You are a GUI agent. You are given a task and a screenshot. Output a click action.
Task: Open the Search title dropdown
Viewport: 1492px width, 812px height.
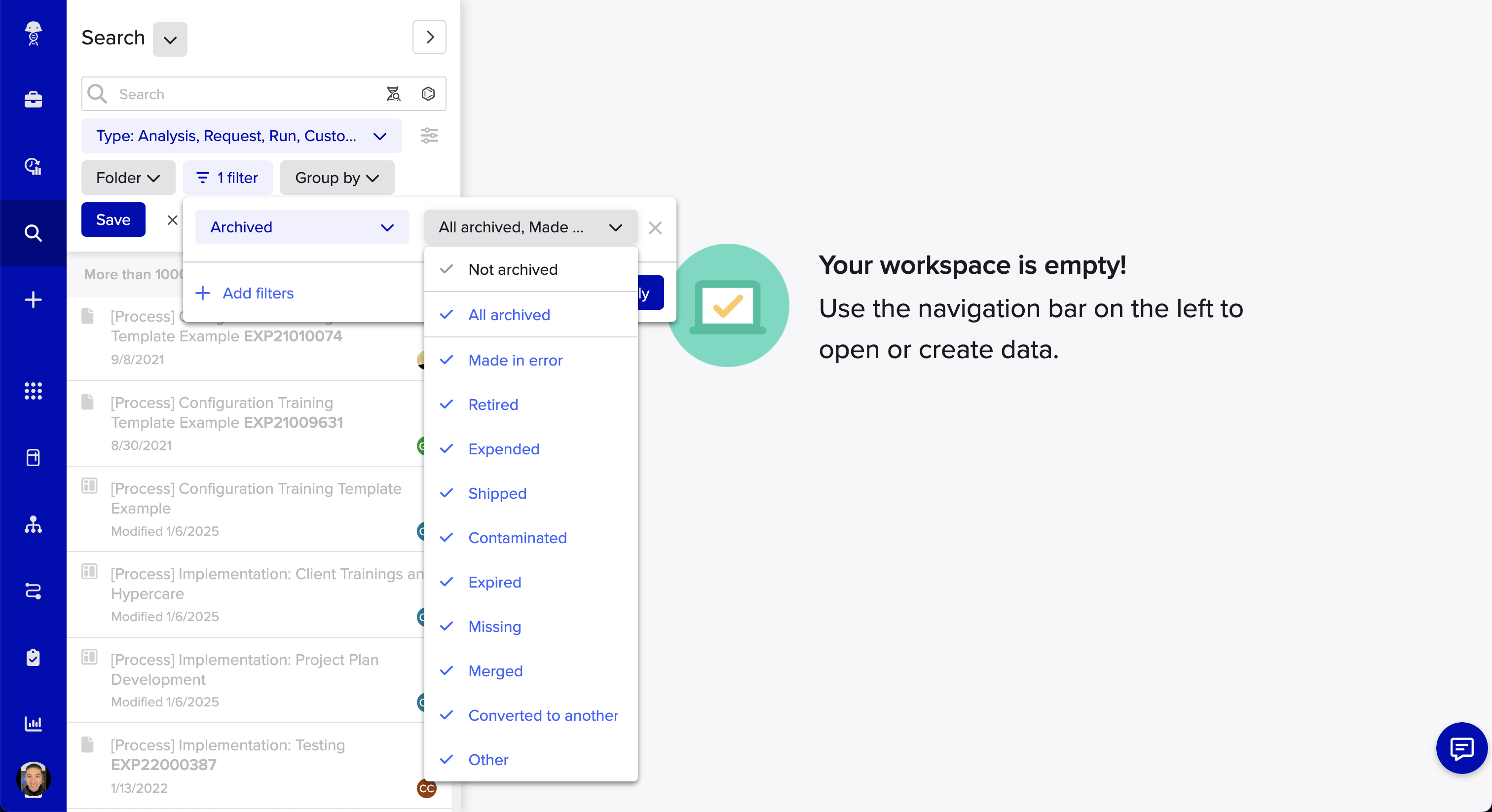click(x=170, y=39)
